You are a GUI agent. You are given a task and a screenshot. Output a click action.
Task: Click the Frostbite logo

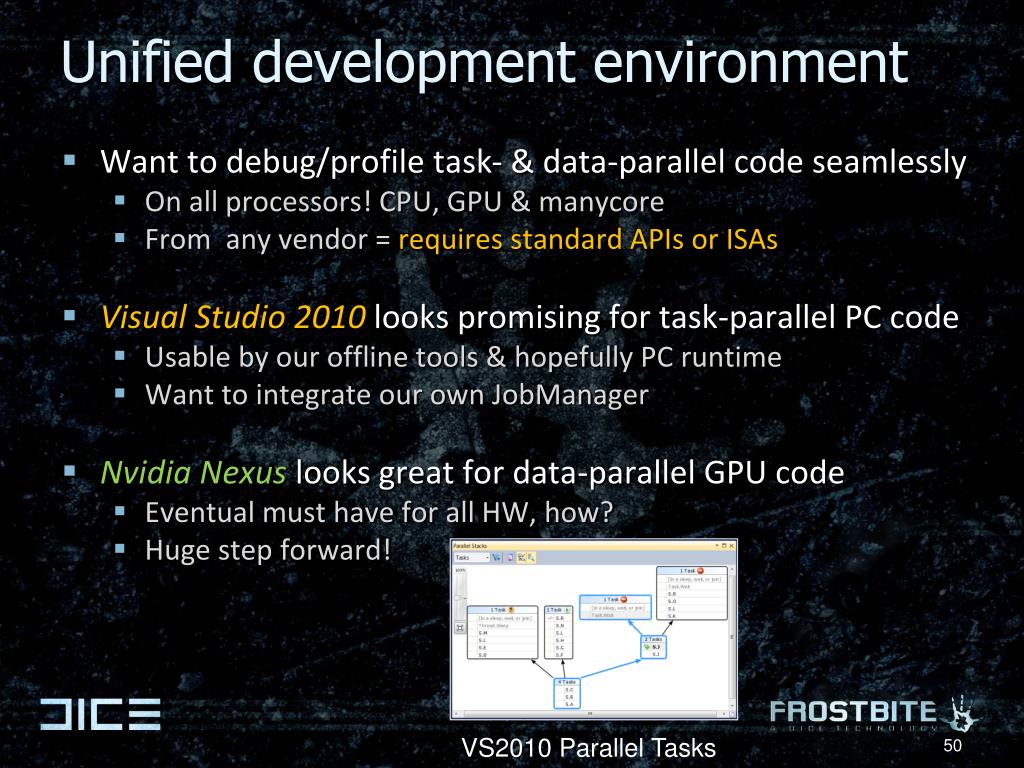click(874, 714)
